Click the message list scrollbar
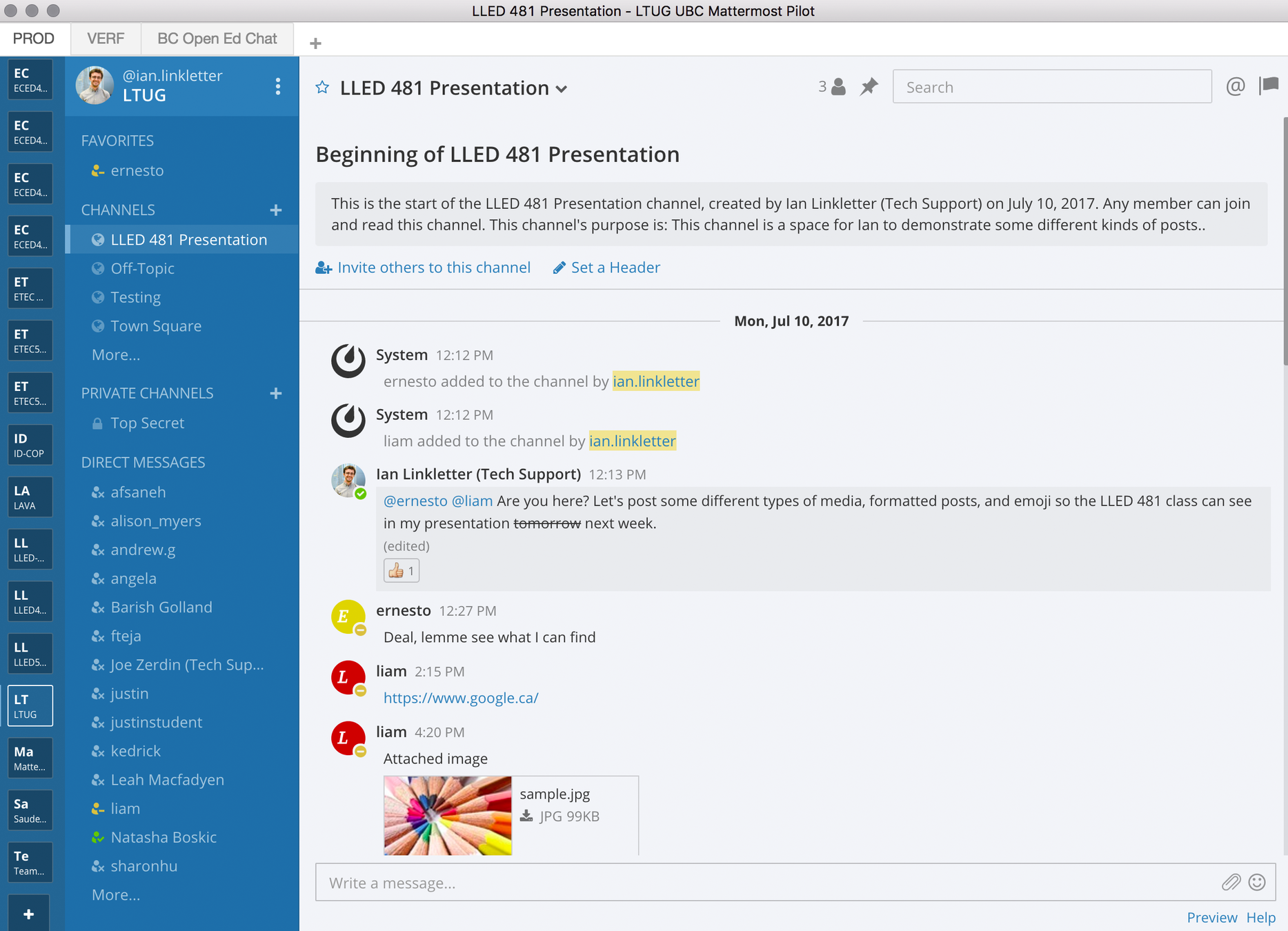1288x931 pixels. [x=1285, y=241]
